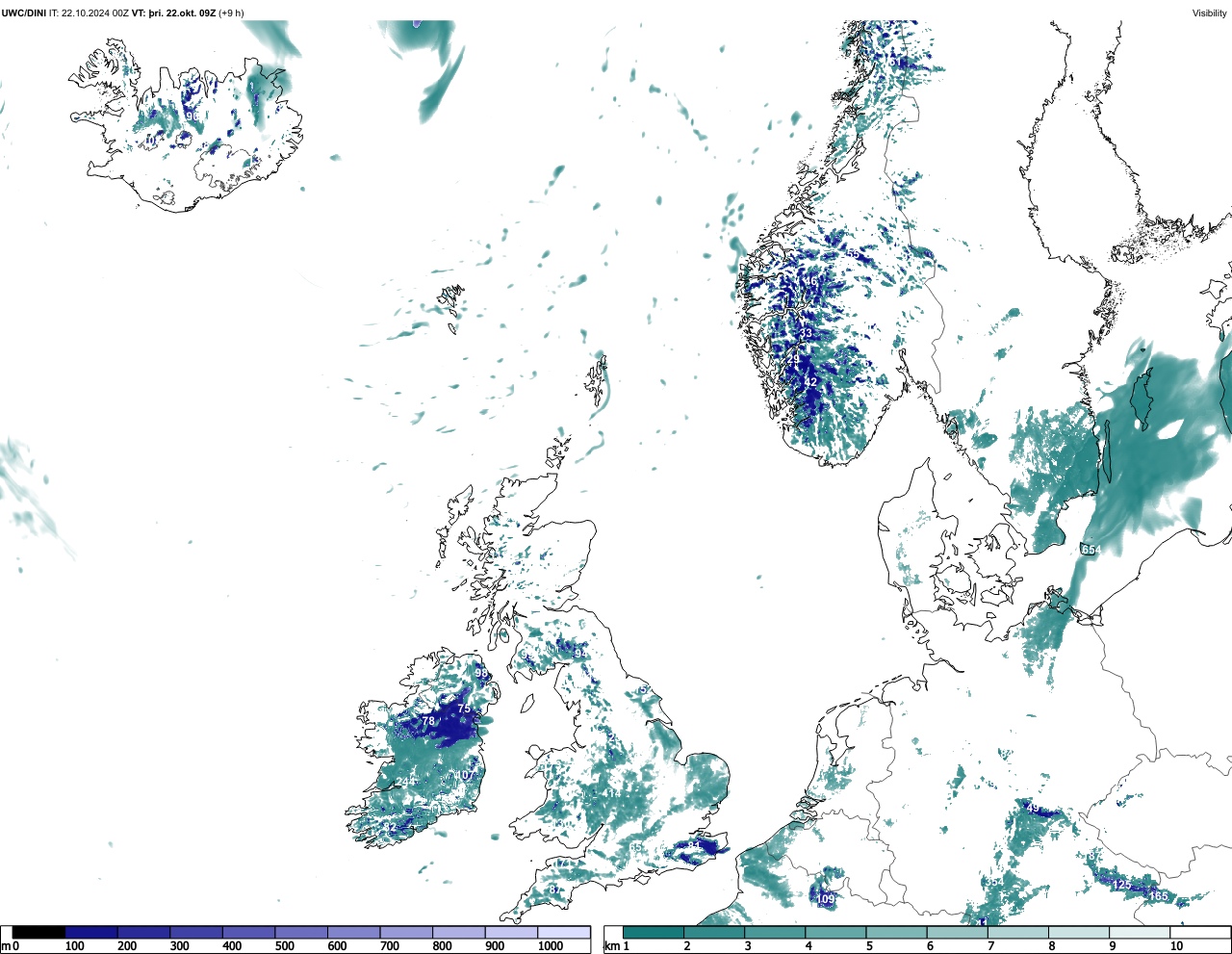Image resolution: width=1232 pixels, height=954 pixels.
Task: Click the 654 value near the Baltic coast
Action: [x=1091, y=550]
